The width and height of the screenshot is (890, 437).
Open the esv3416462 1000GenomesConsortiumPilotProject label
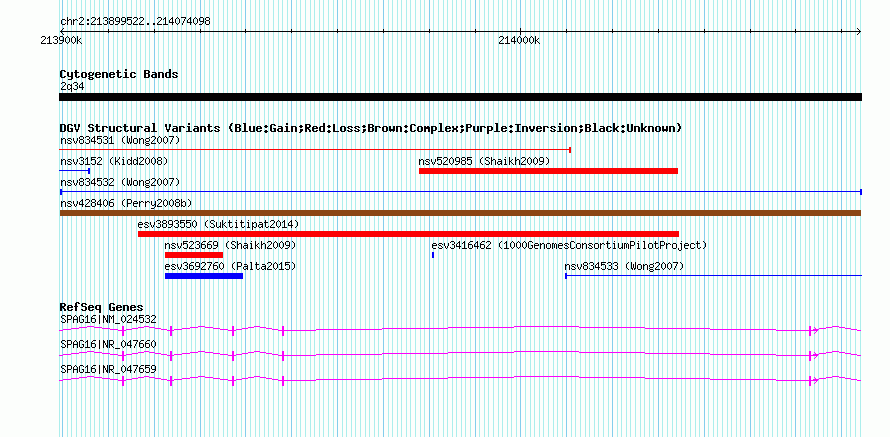coord(569,245)
